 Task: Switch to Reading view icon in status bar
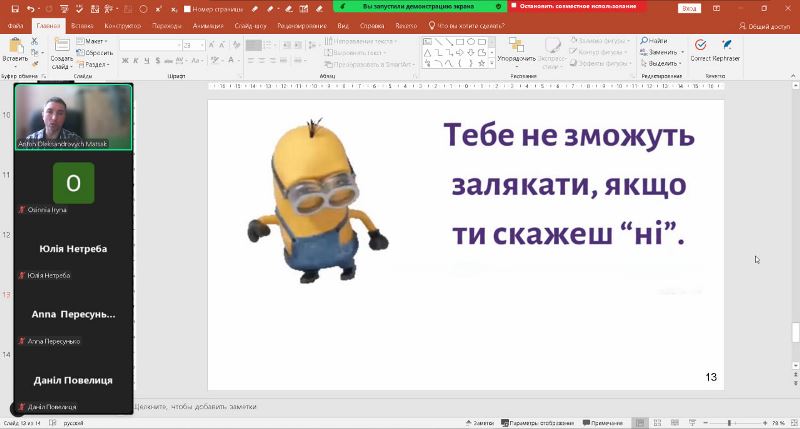coord(674,423)
